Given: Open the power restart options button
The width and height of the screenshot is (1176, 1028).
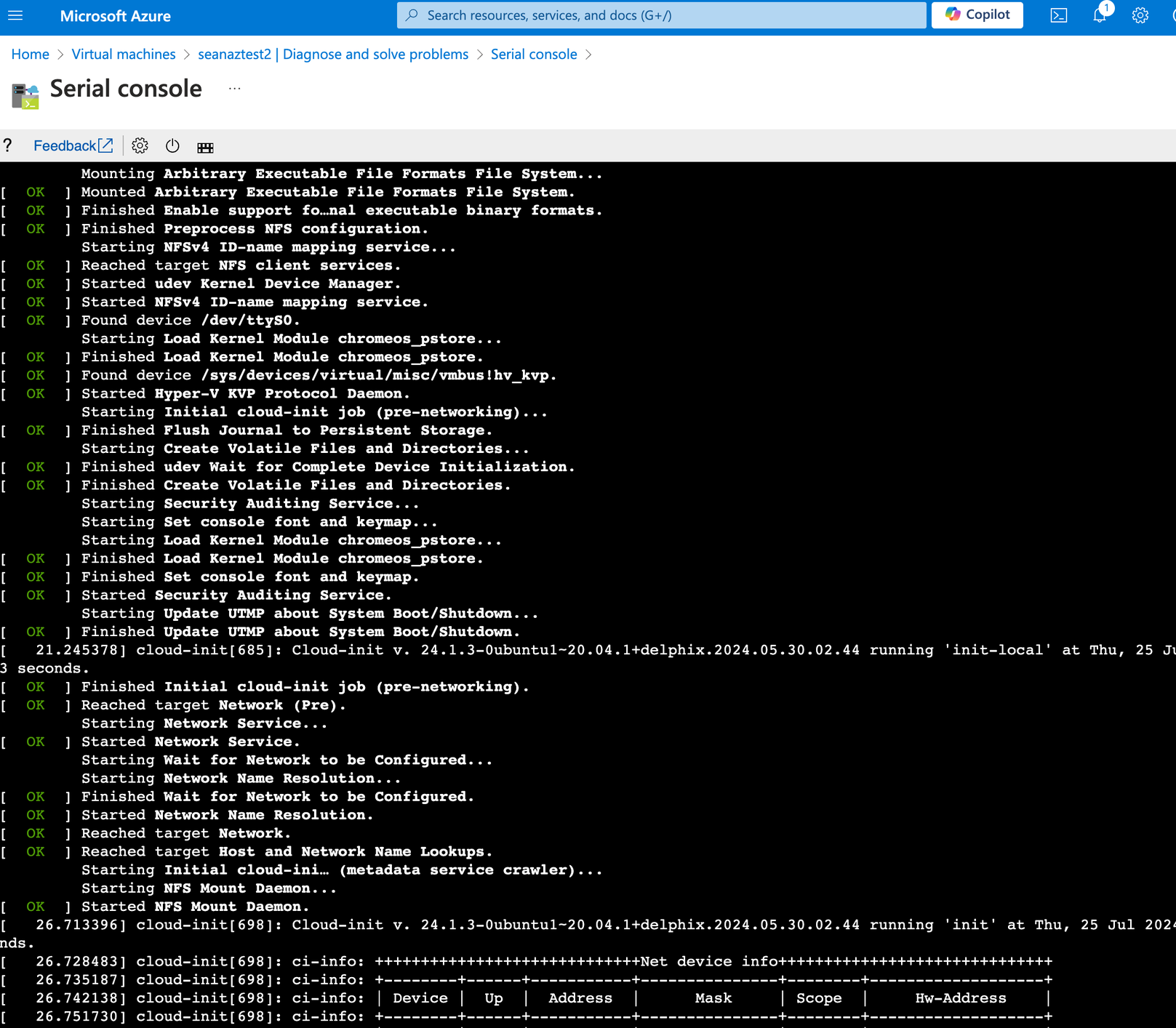Looking at the screenshot, I should [172, 146].
